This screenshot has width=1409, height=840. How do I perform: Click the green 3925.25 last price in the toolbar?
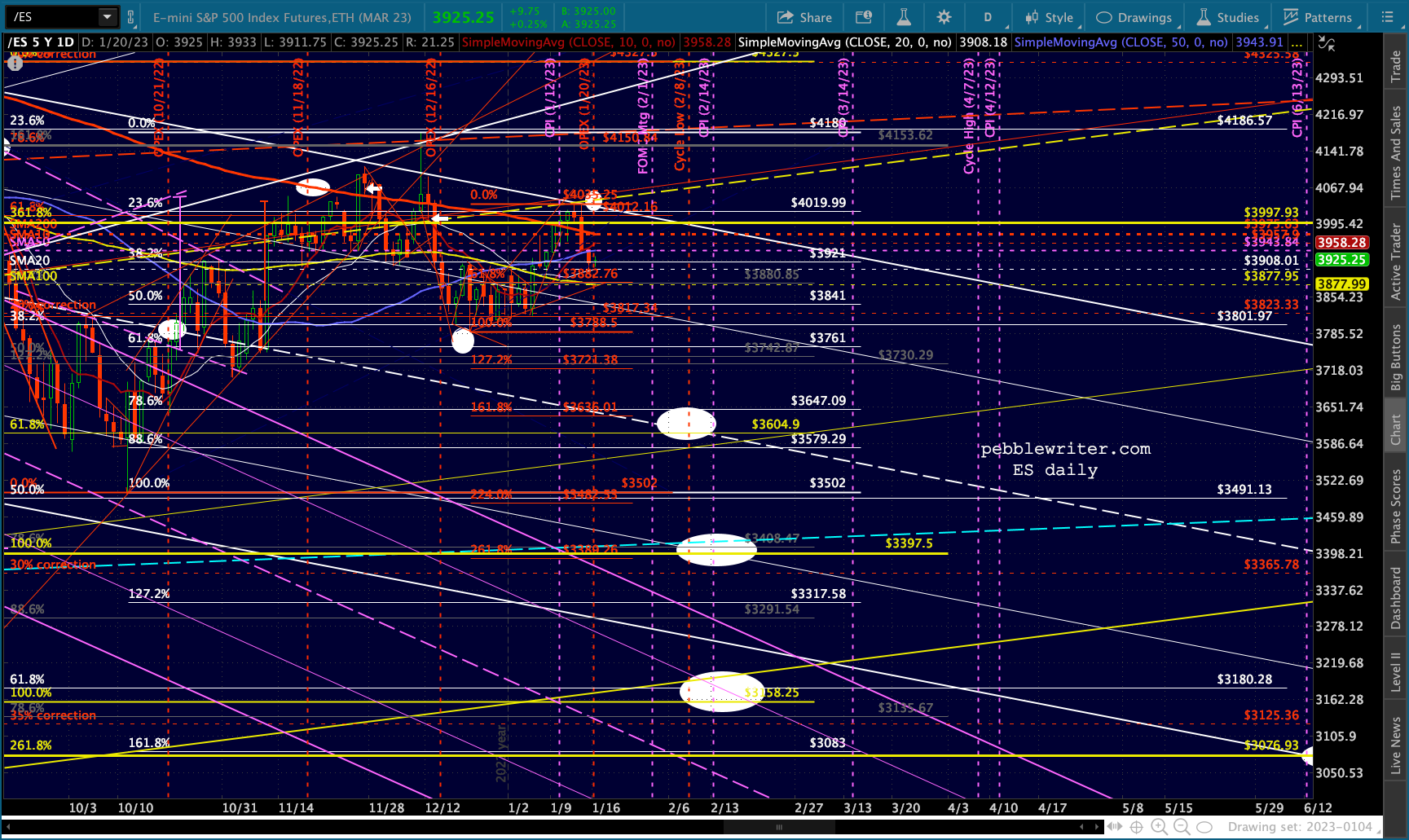(463, 17)
